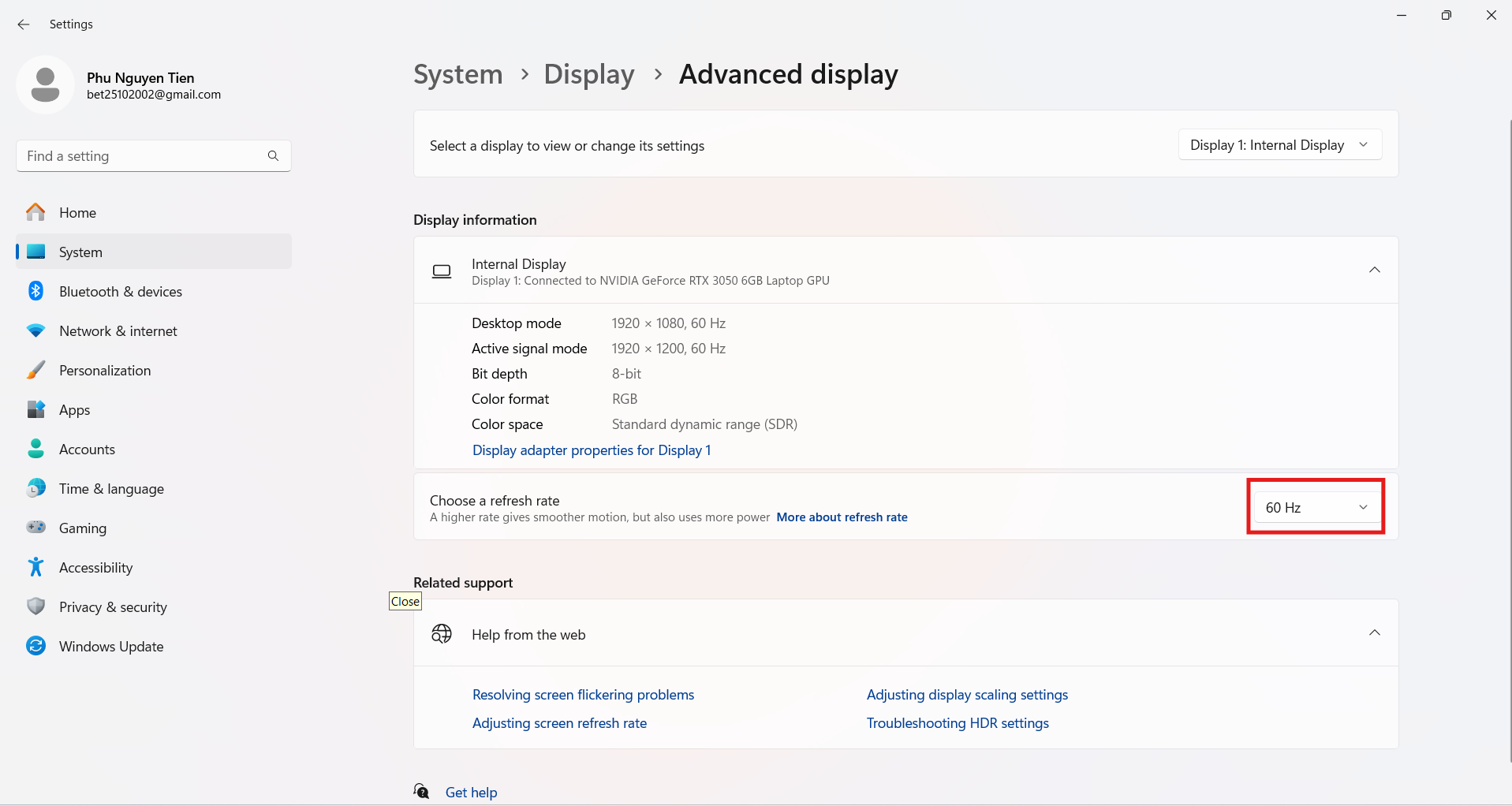Open Display adapter properties for Display 1

(x=592, y=450)
